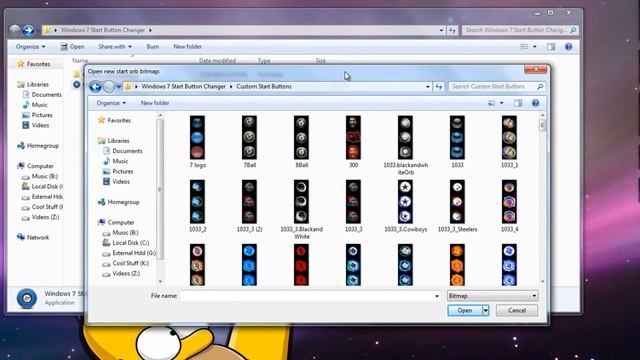Image resolution: width=640 pixels, height=360 pixels.
Task: Open Share with menu in Explorer
Action: (115, 47)
